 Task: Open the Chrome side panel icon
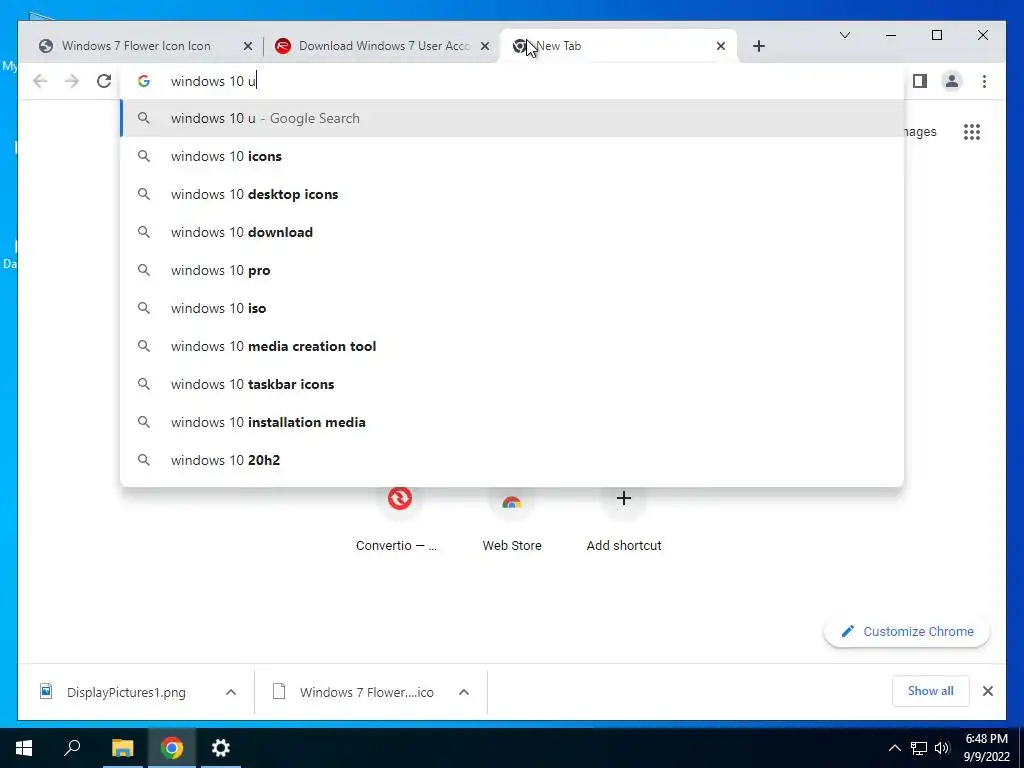920,81
